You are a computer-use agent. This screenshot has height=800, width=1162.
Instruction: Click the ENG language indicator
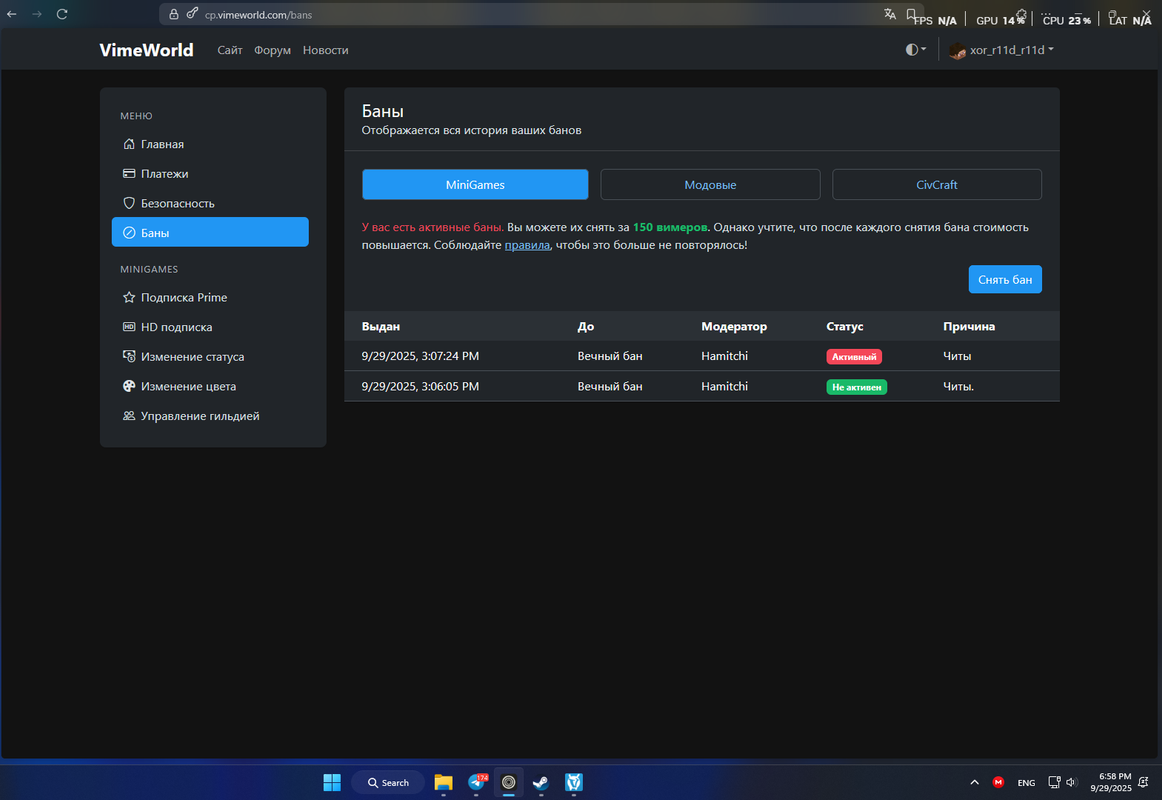coord(1026,783)
